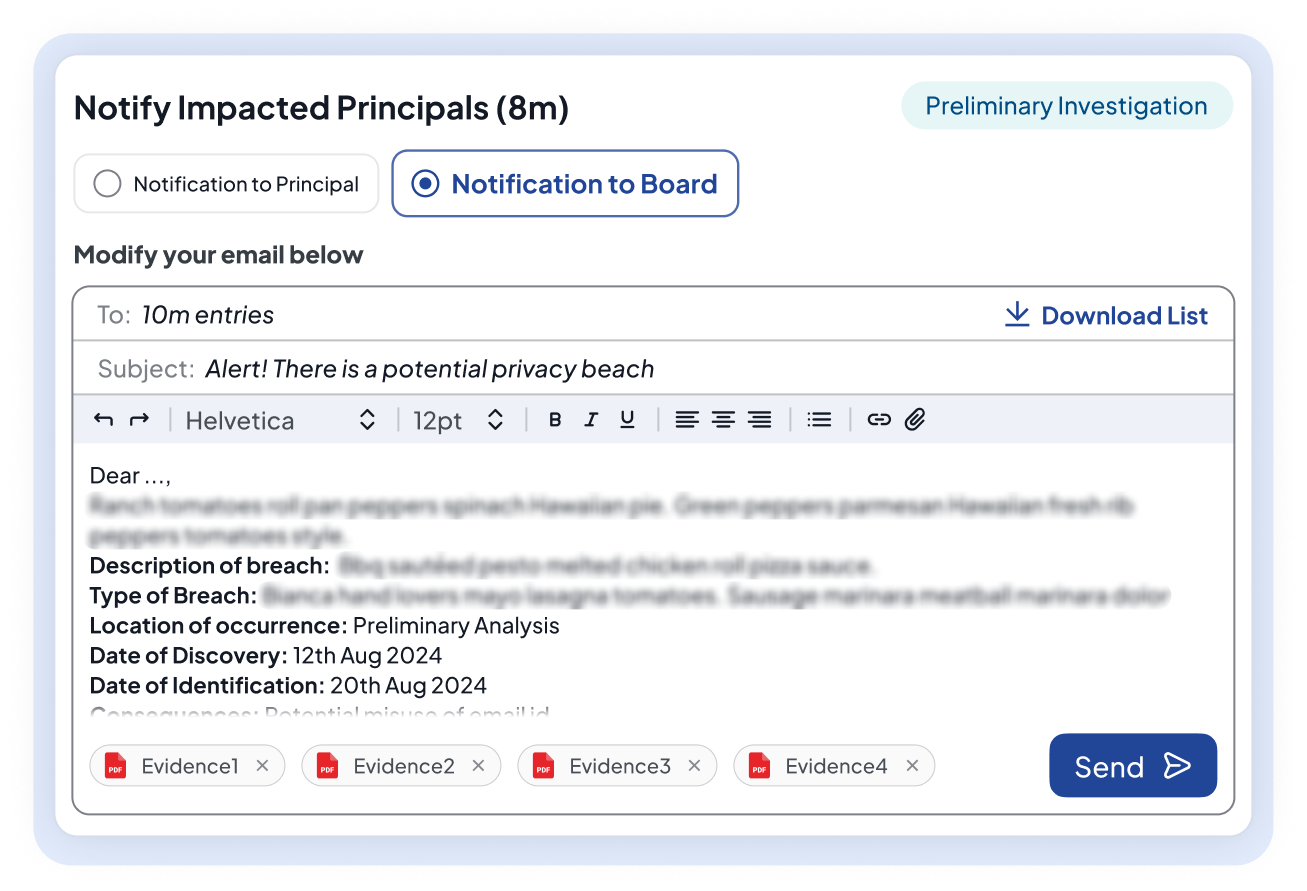The width and height of the screenshot is (1307, 891).
Task: Click the Download List link
Action: 1106,316
